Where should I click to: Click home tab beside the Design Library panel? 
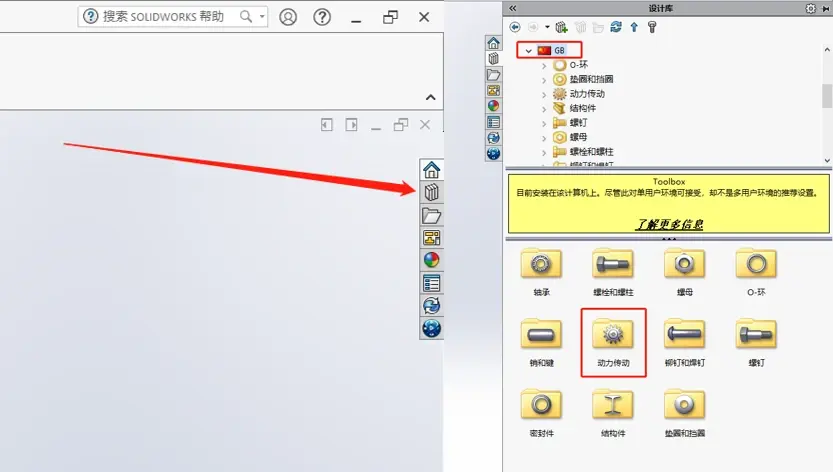pyautogui.click(x=494, y=43)
